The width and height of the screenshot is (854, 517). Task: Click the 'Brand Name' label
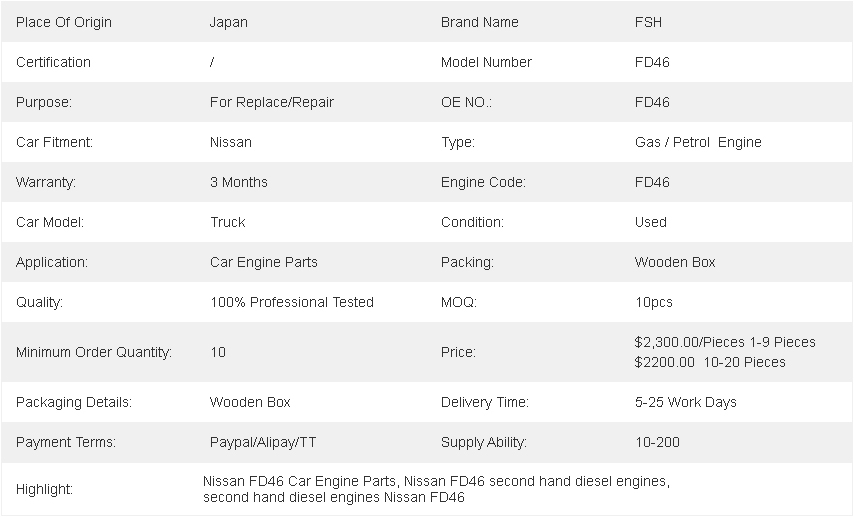[x=480, y=22]
